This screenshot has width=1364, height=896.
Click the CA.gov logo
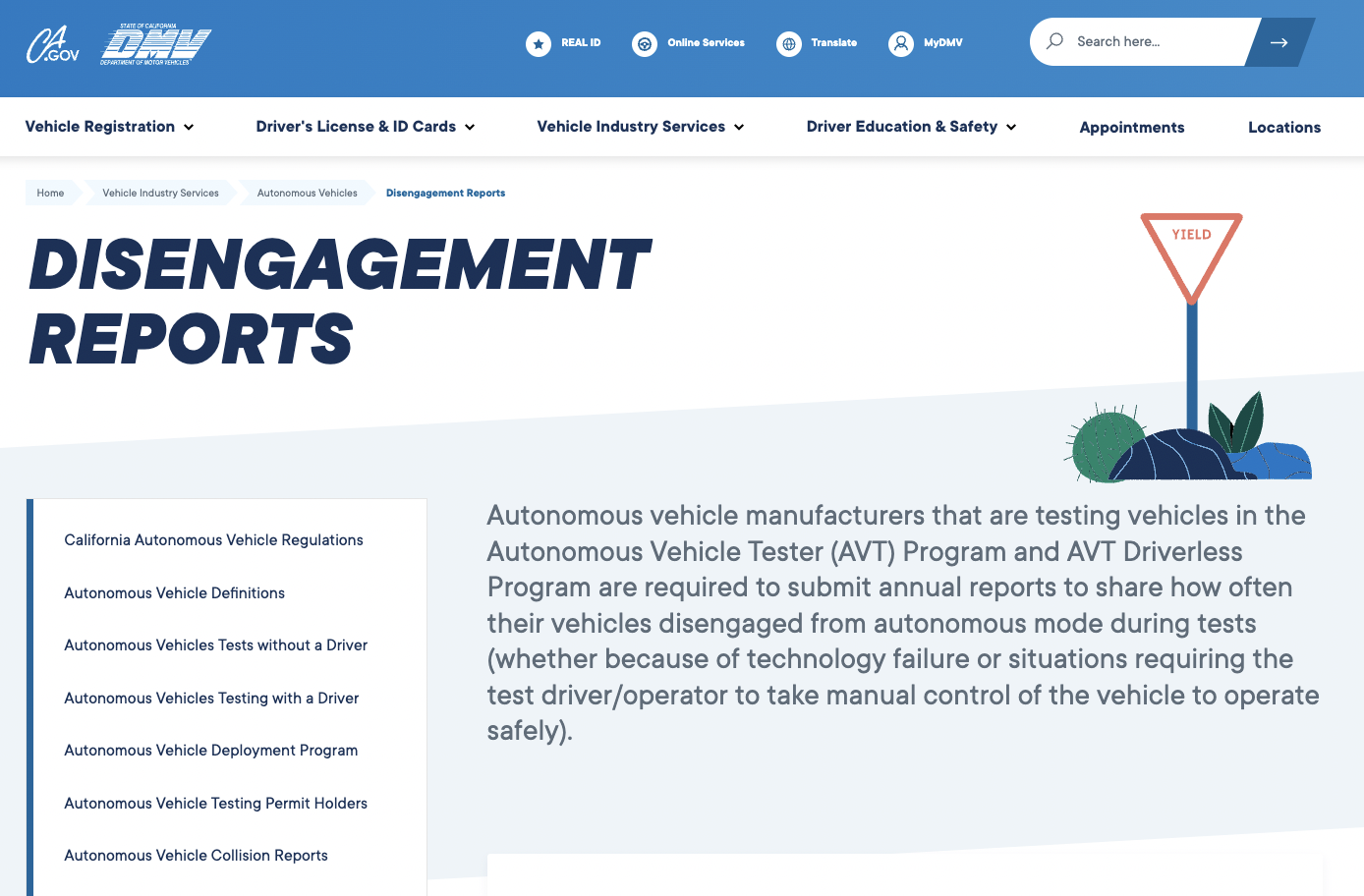pyautogui.click(x=52, y=44)
